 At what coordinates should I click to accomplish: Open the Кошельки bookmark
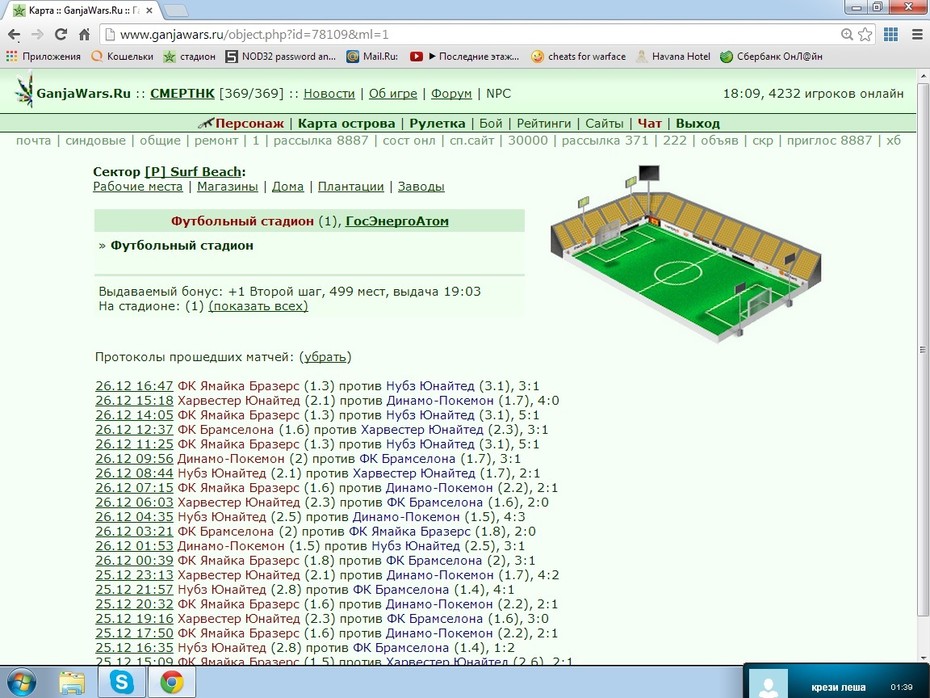tap(123, 56)
